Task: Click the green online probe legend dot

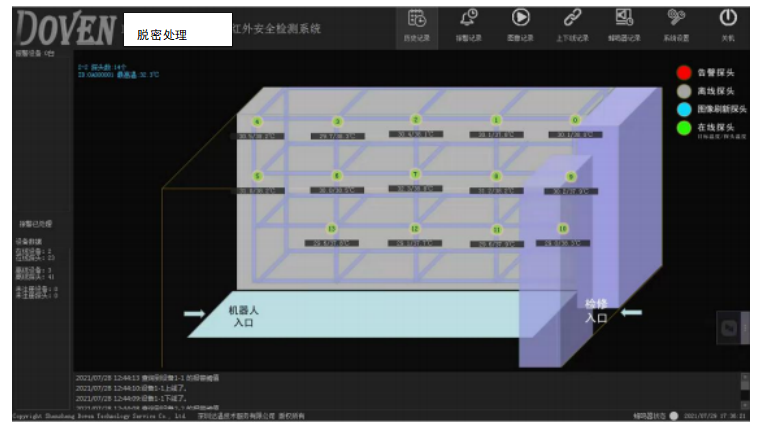Action: (684, 127)
